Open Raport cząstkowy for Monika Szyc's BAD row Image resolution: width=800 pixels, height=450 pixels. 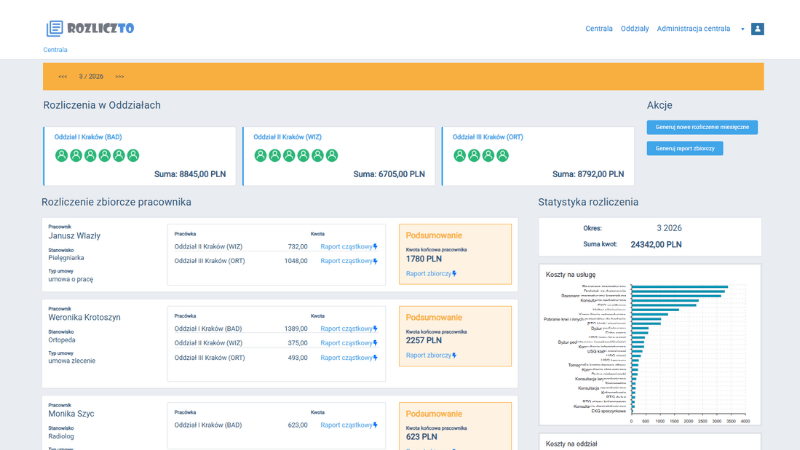(x=349, y=425)
